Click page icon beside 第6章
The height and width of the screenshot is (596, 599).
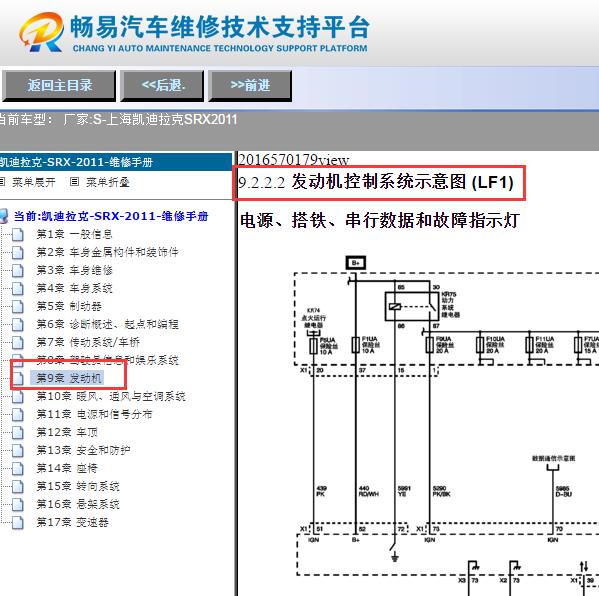tap(18, 325)
